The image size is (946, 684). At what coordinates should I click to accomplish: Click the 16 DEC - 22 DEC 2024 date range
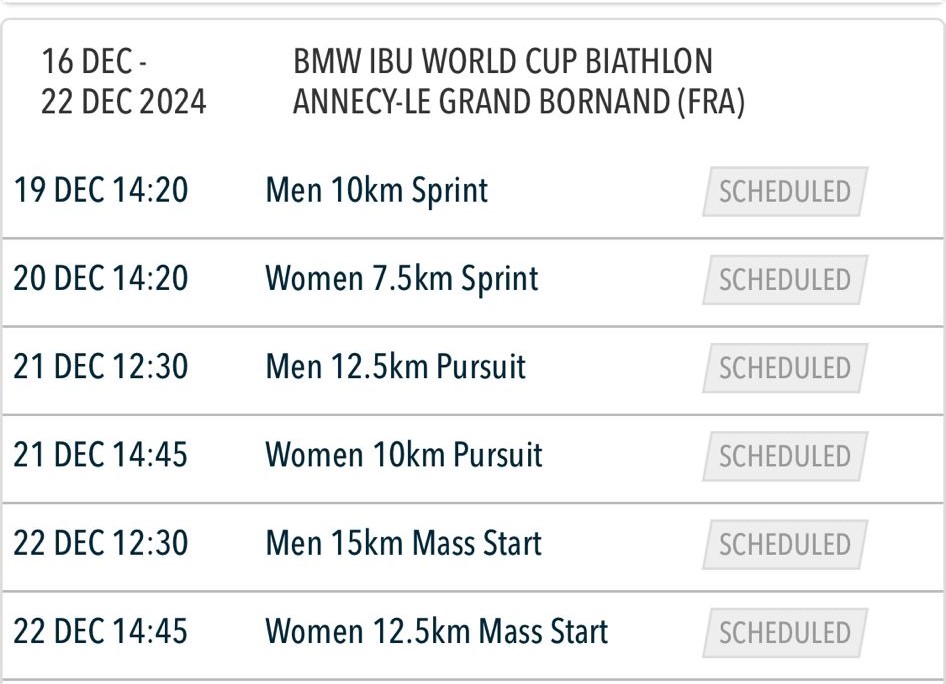pos(124,81)
